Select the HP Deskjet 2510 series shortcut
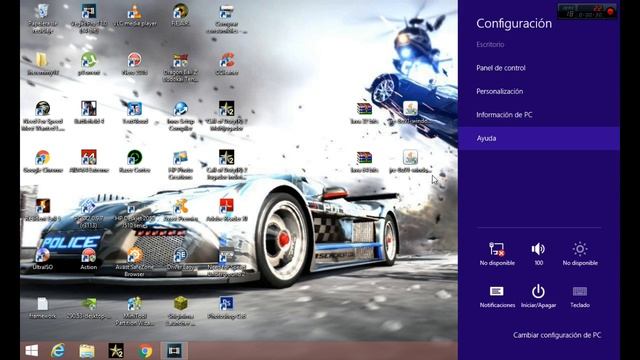This screenshot has height=360, width=640. [134, 213]
